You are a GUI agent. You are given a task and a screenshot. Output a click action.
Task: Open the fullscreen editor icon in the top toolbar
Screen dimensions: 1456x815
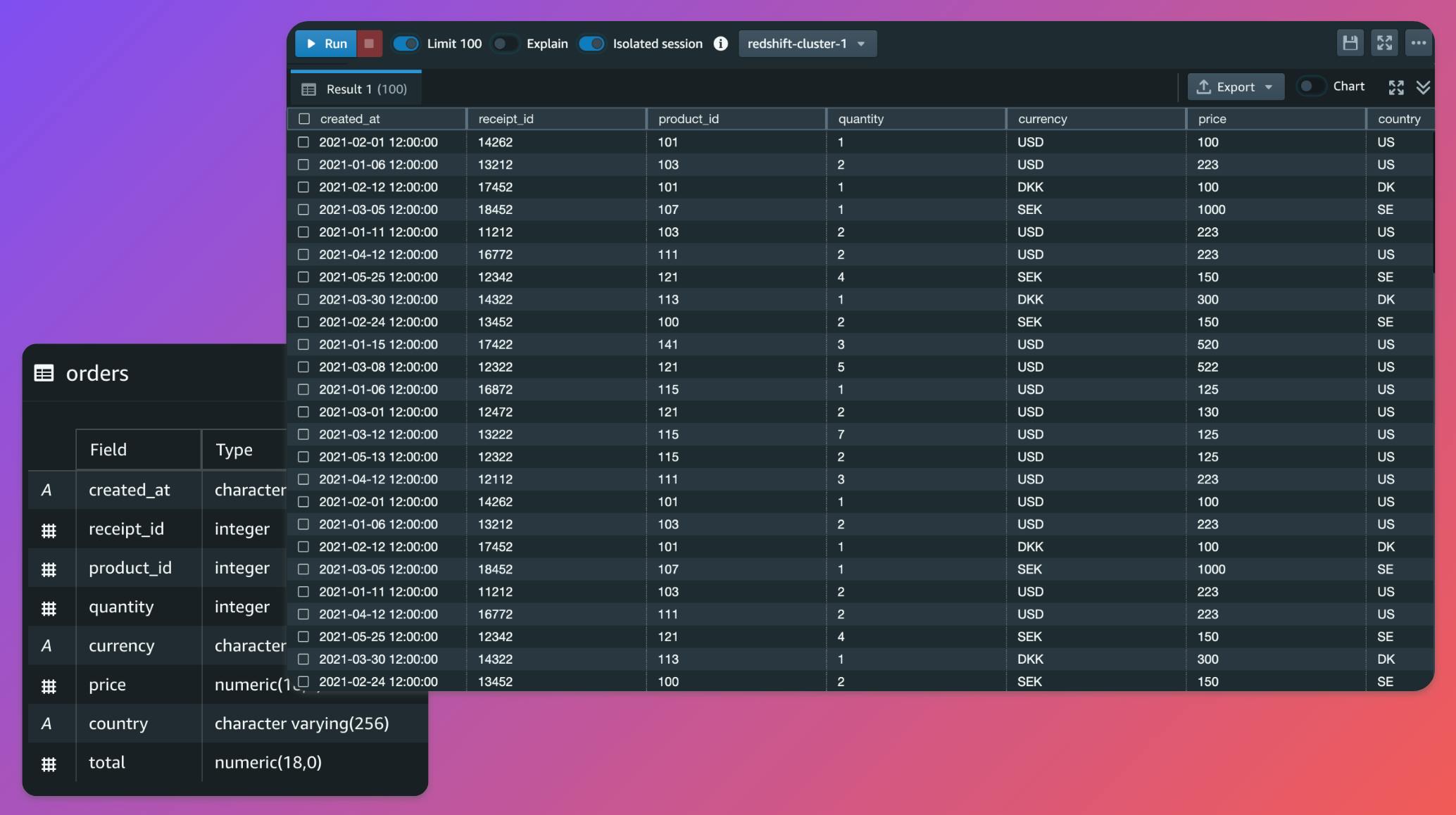tap(1384, 43)
